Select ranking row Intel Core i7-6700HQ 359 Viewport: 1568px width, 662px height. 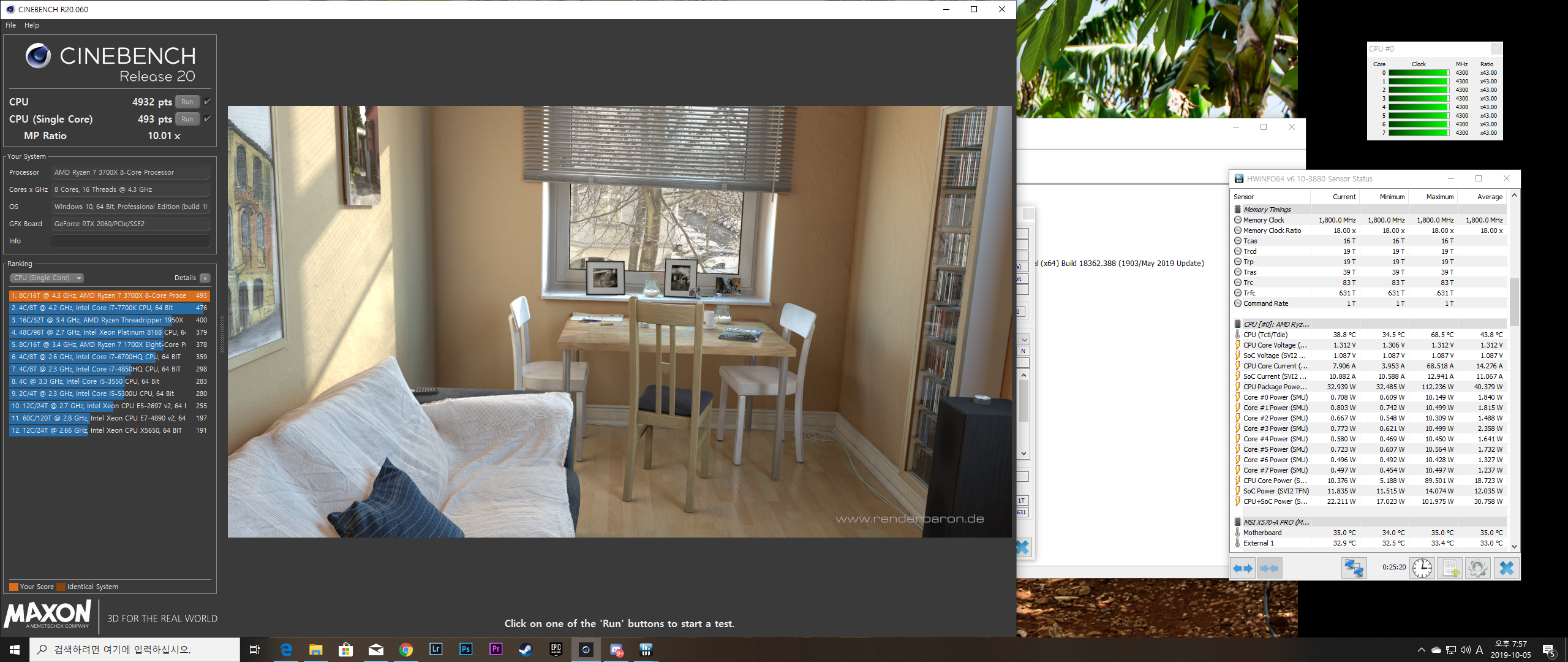[x=110, y=357]
